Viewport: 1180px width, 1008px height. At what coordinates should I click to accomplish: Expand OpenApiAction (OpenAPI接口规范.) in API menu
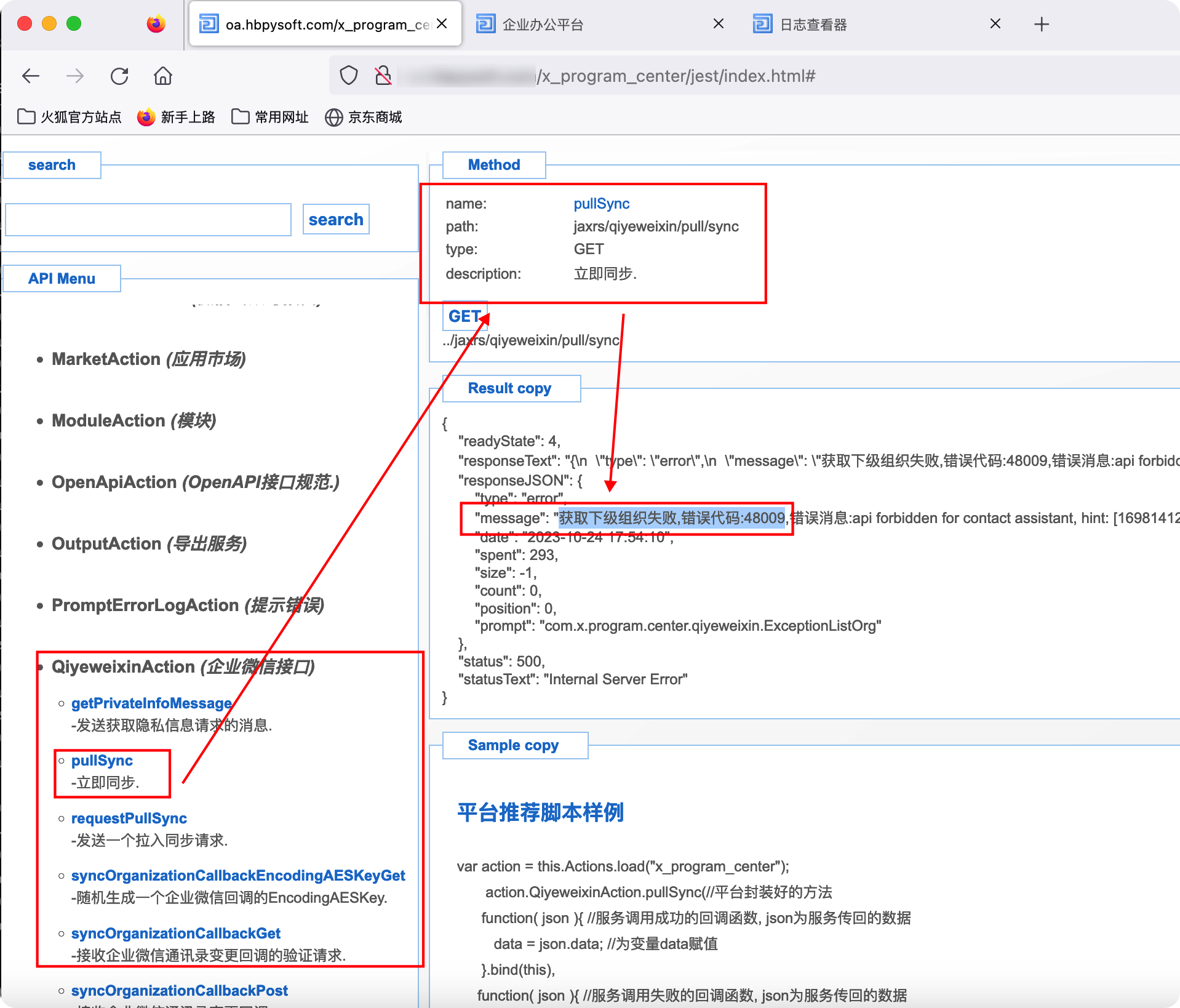pyautogui.click(x=196, y=482)
